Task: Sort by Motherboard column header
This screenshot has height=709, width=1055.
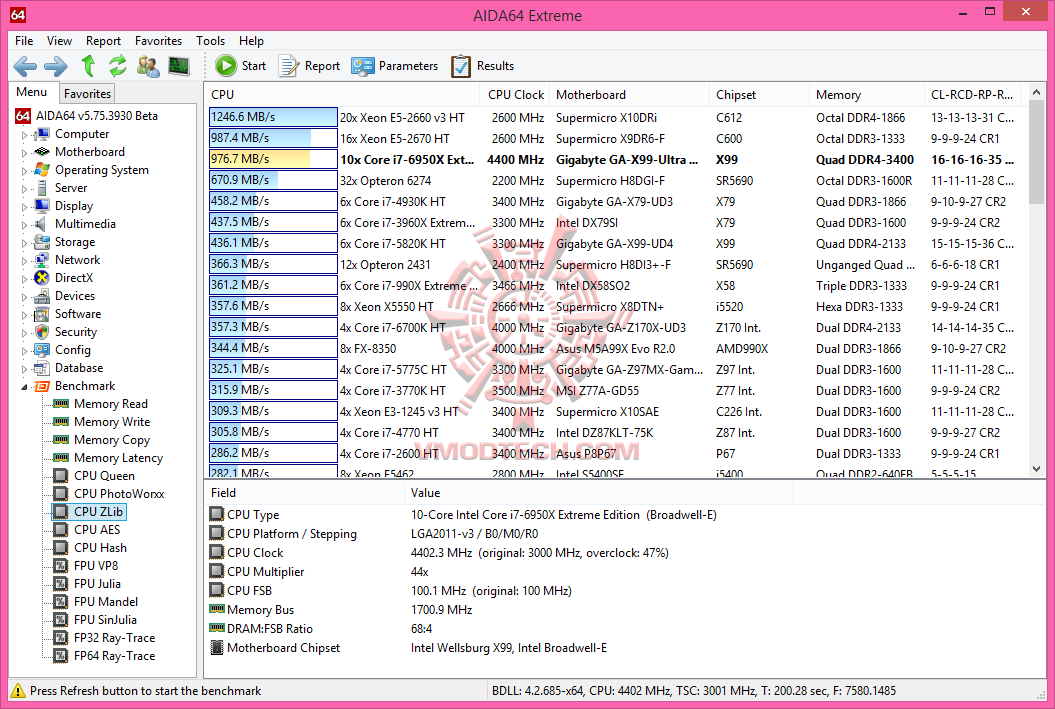Action: tap(628, 95)
